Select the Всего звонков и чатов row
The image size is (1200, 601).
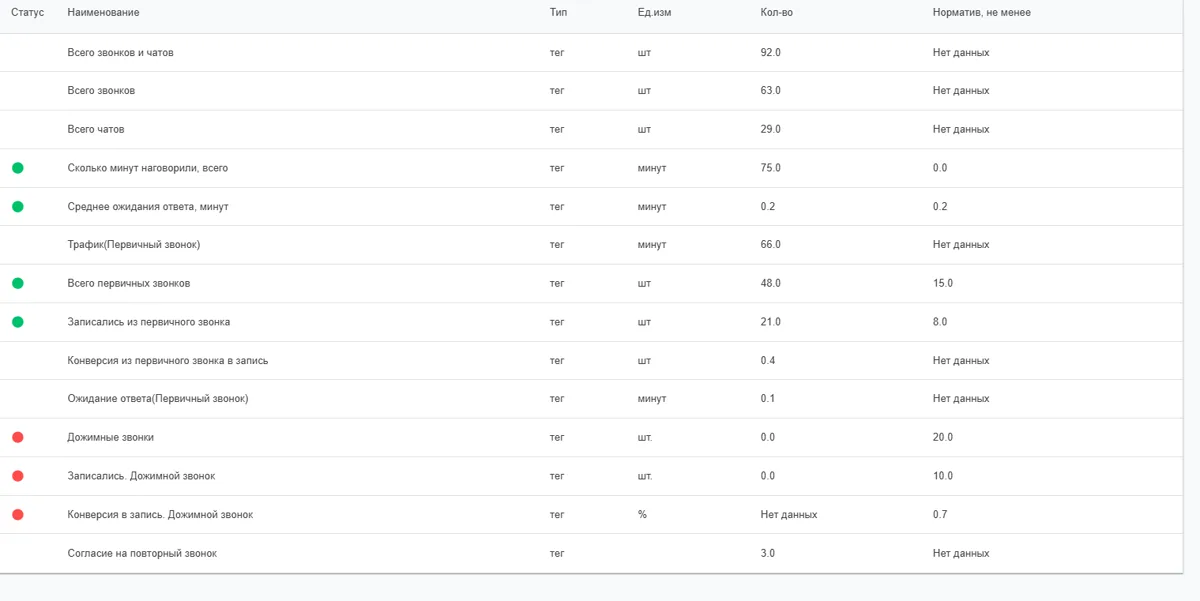(600, 52)
